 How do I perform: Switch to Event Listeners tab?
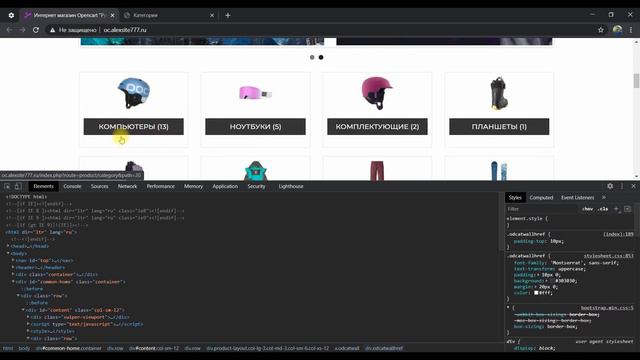point(578,198)
